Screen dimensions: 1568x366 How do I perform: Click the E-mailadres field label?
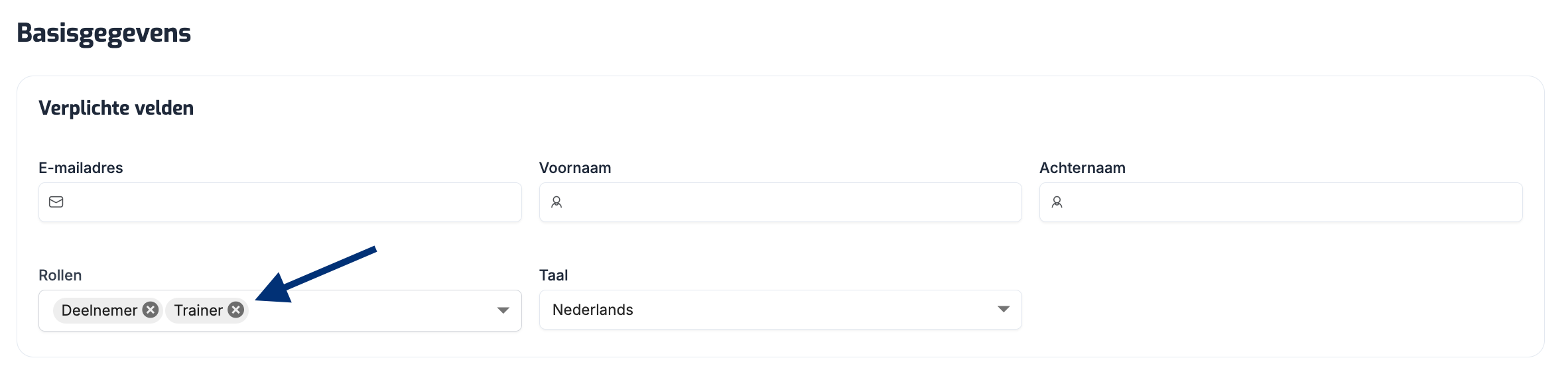(81, 168)
